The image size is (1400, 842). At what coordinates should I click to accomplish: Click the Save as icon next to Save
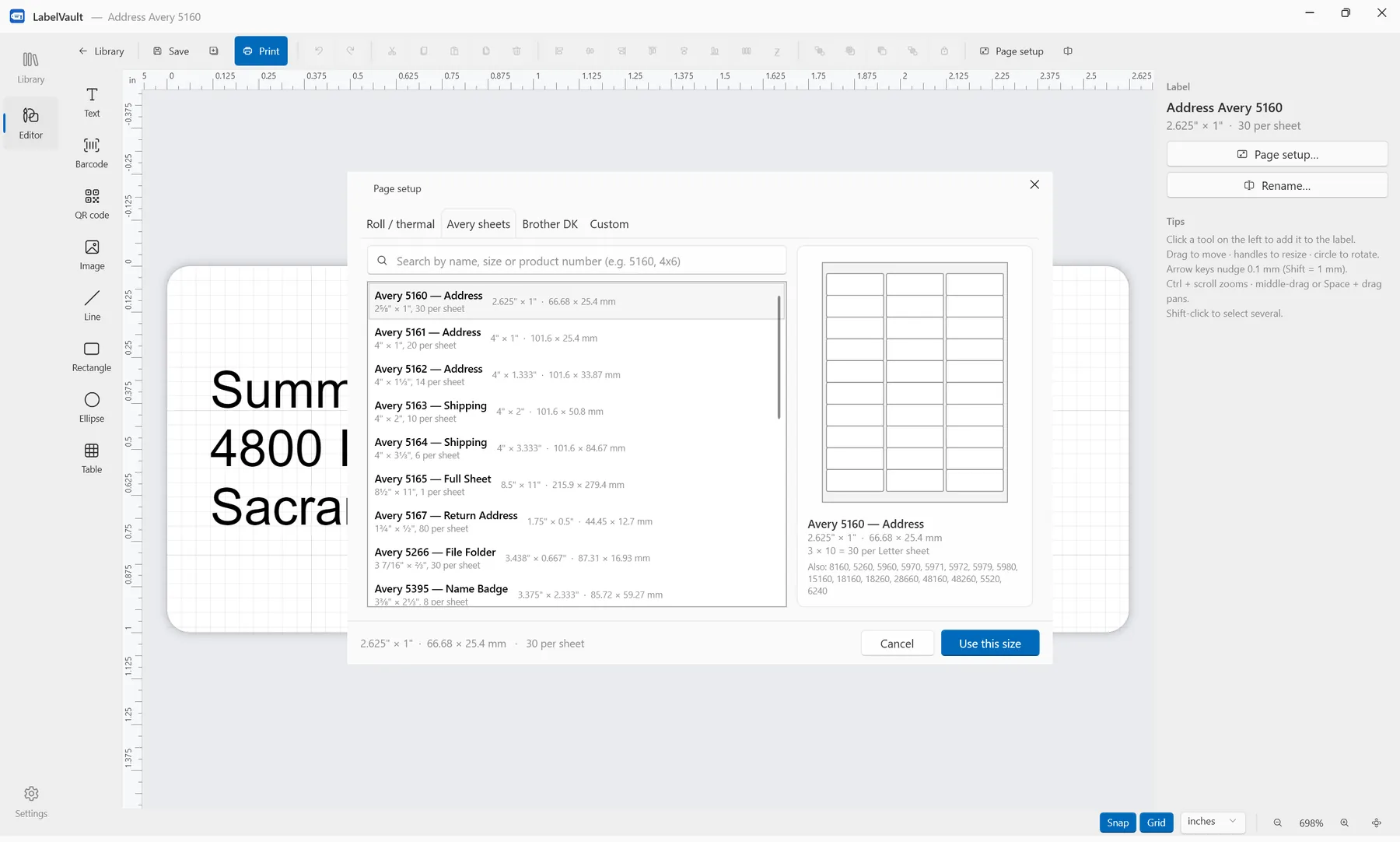[x=214, y=51]
